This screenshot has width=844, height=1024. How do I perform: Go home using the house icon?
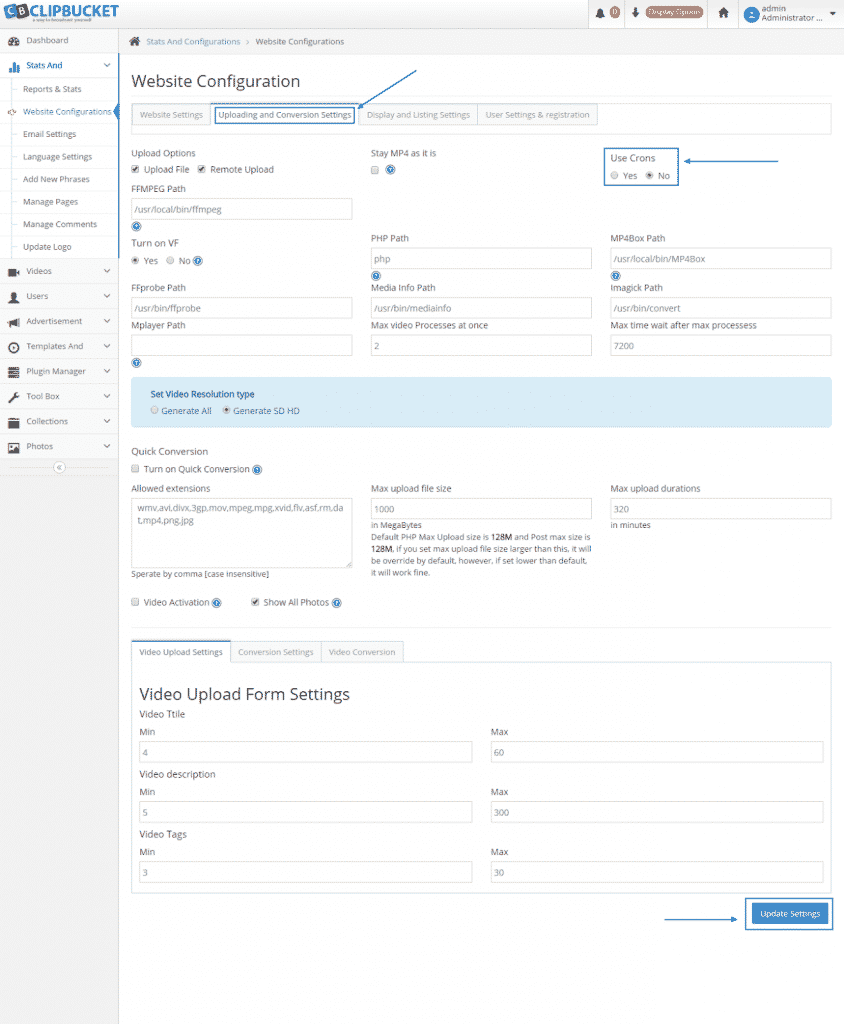tap(722, 13)
